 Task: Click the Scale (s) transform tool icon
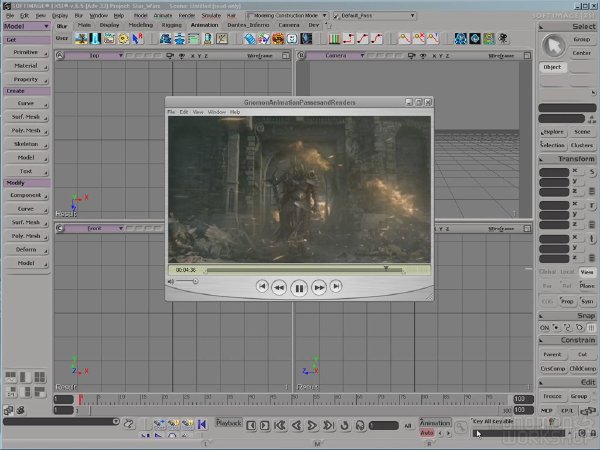592,172
